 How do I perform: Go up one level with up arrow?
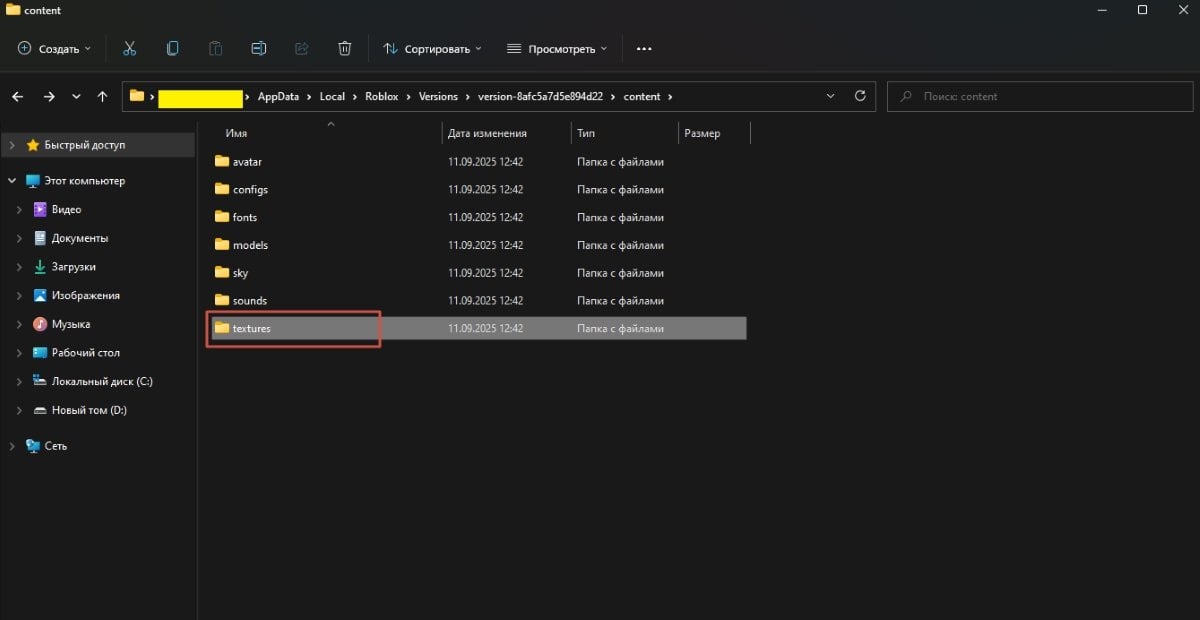click(102, 97)
